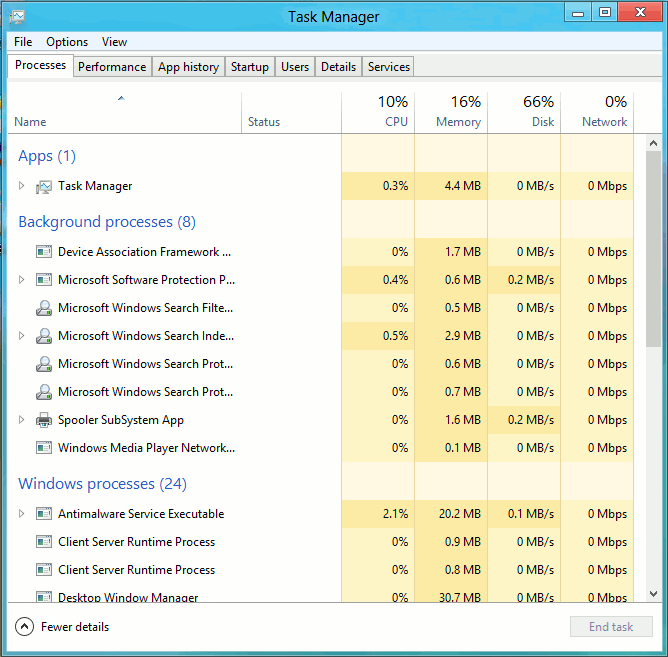Viewport: 668px width, 657px height.
Task: Open the View menu
Action: [x=114, y=42]
